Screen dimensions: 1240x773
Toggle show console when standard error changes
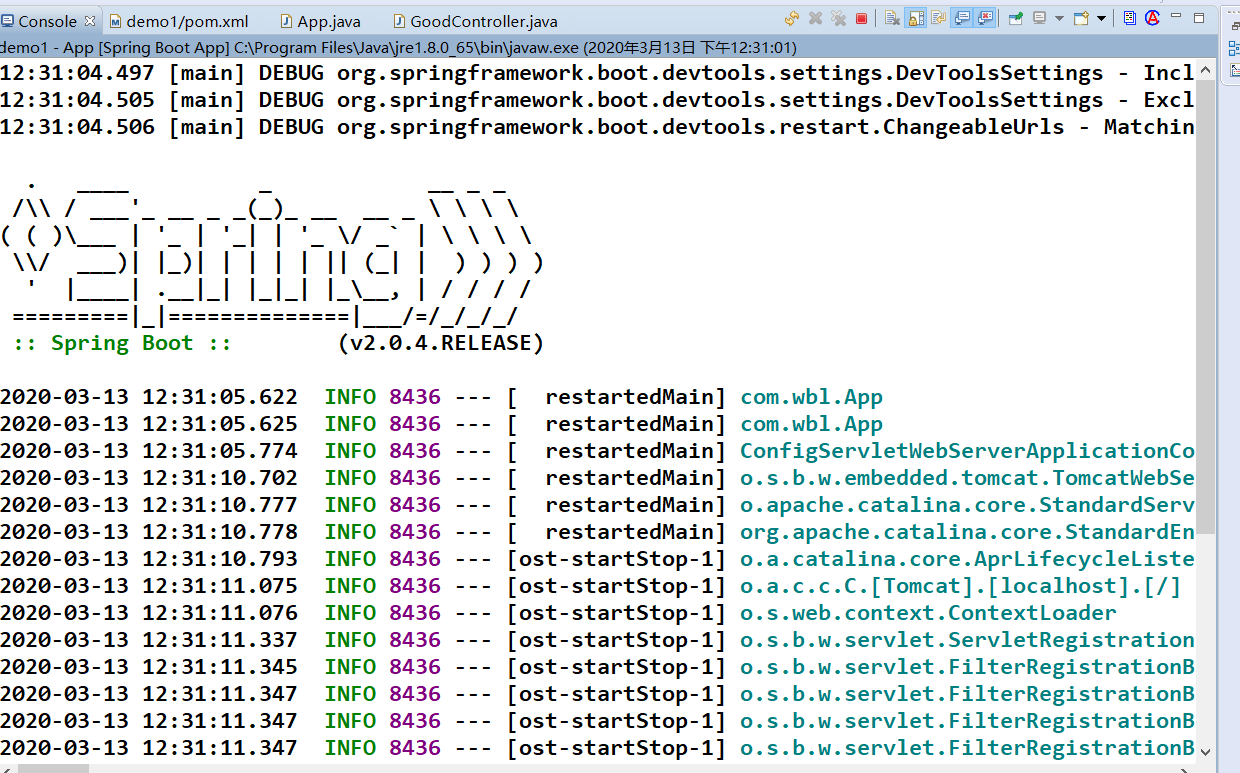986,18
